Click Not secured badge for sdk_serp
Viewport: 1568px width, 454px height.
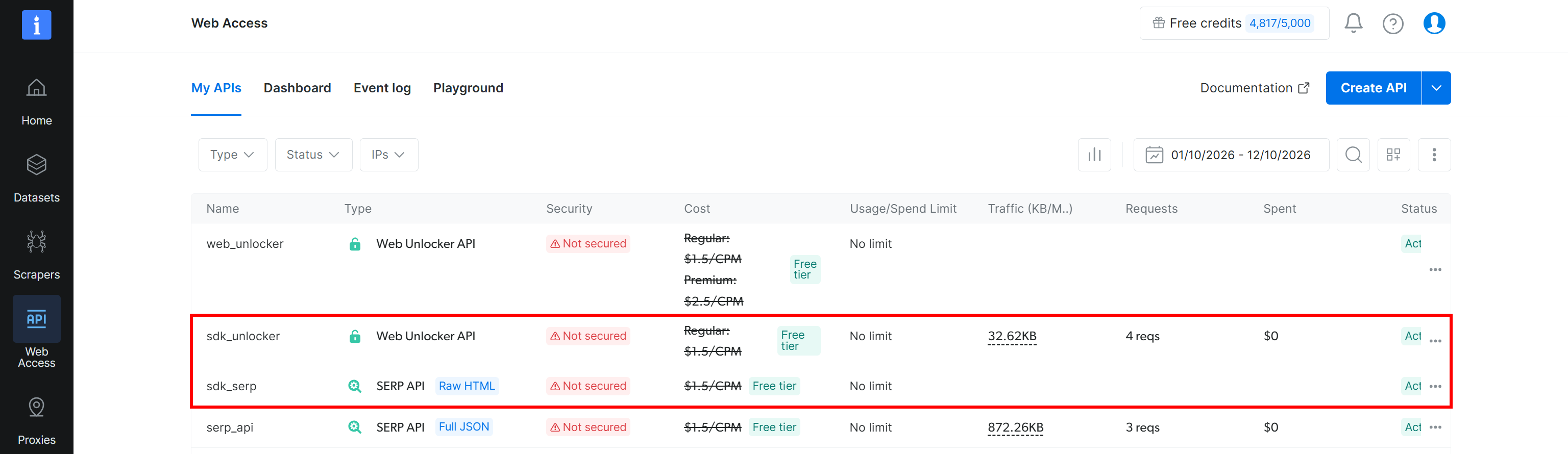click(x=588, y=386)
